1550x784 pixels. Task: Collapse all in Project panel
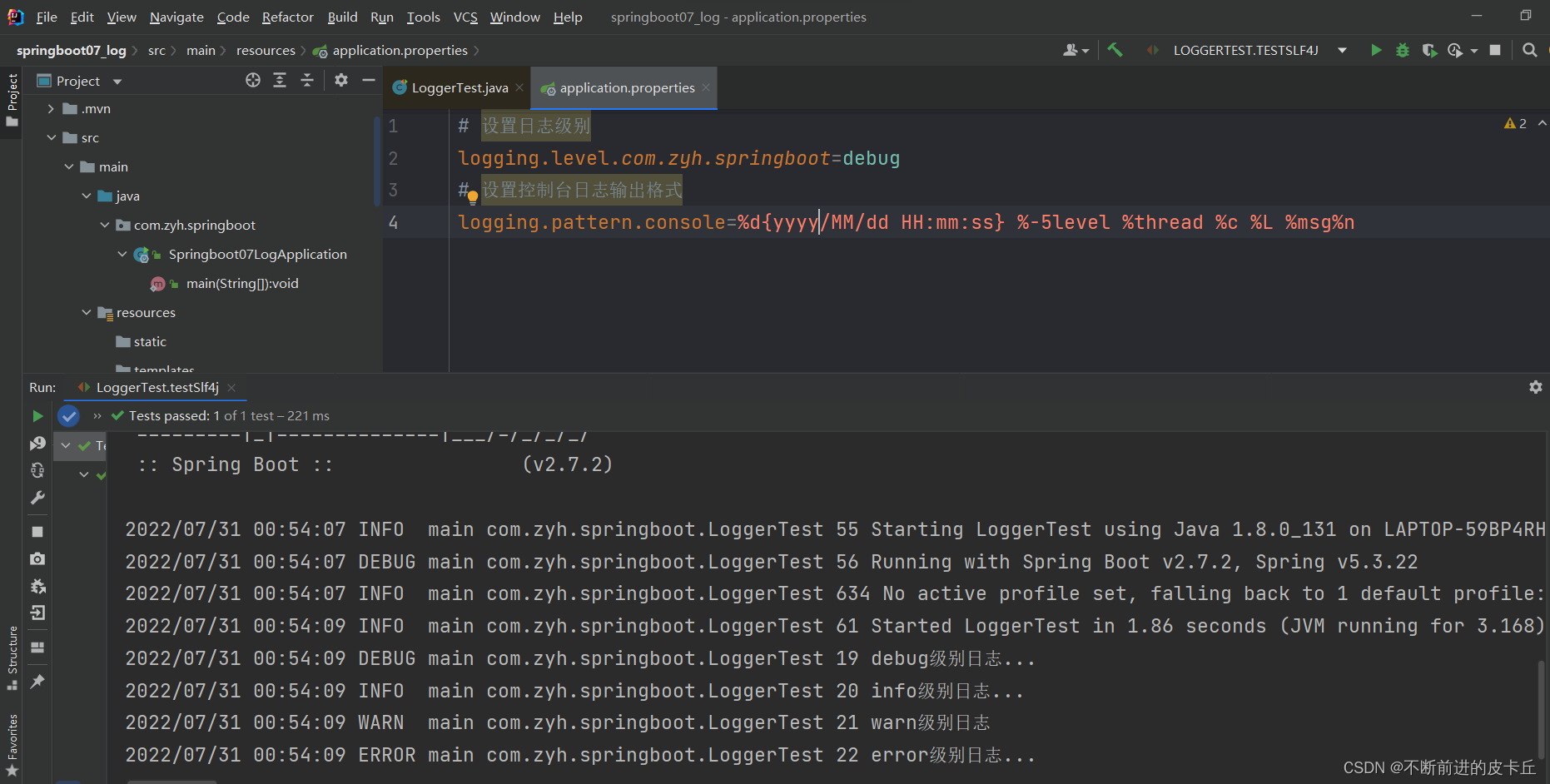coord(307,80)
